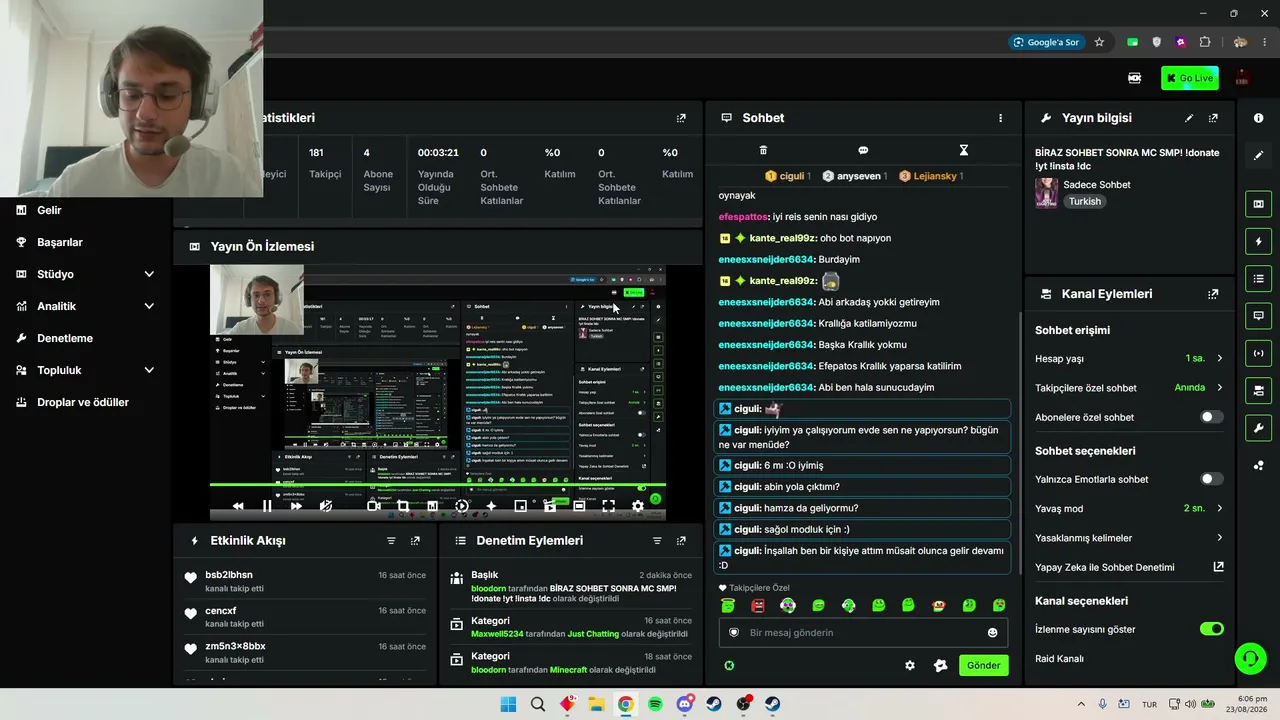This screenshot has height=720, width=1280.
Task: Click the Sadece Sohbet category thumbnail
Action: tap(1047, 193)
